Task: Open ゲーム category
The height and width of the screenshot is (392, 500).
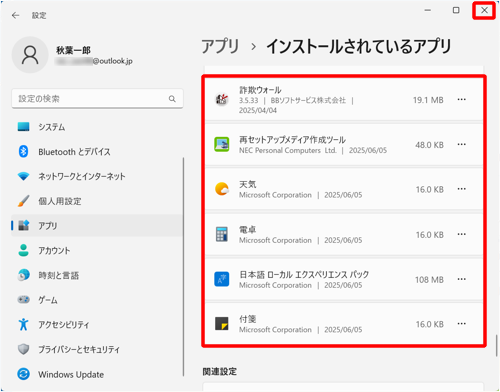Action: [97, 300]
